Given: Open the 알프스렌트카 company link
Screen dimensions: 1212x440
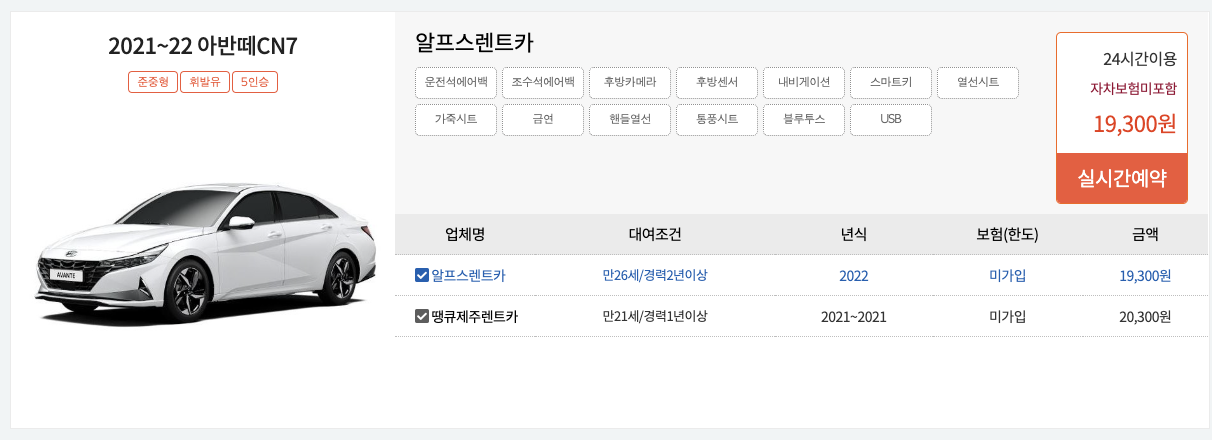Looking at the screenshot, I should pos(468,275).
